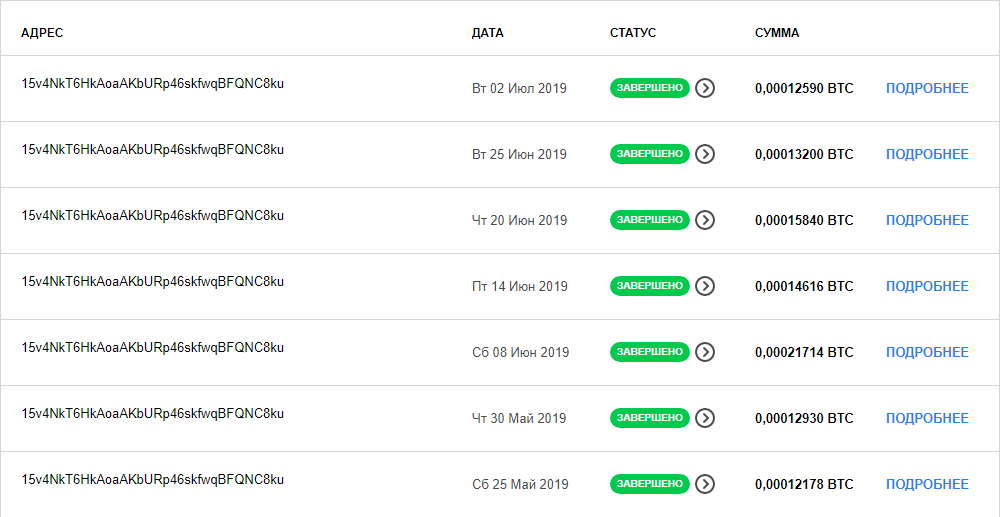Open Подробнее for 0,00012590 BTC payment
The width and height of the screenshot is (1000, 517).
(x=927, y=89)
